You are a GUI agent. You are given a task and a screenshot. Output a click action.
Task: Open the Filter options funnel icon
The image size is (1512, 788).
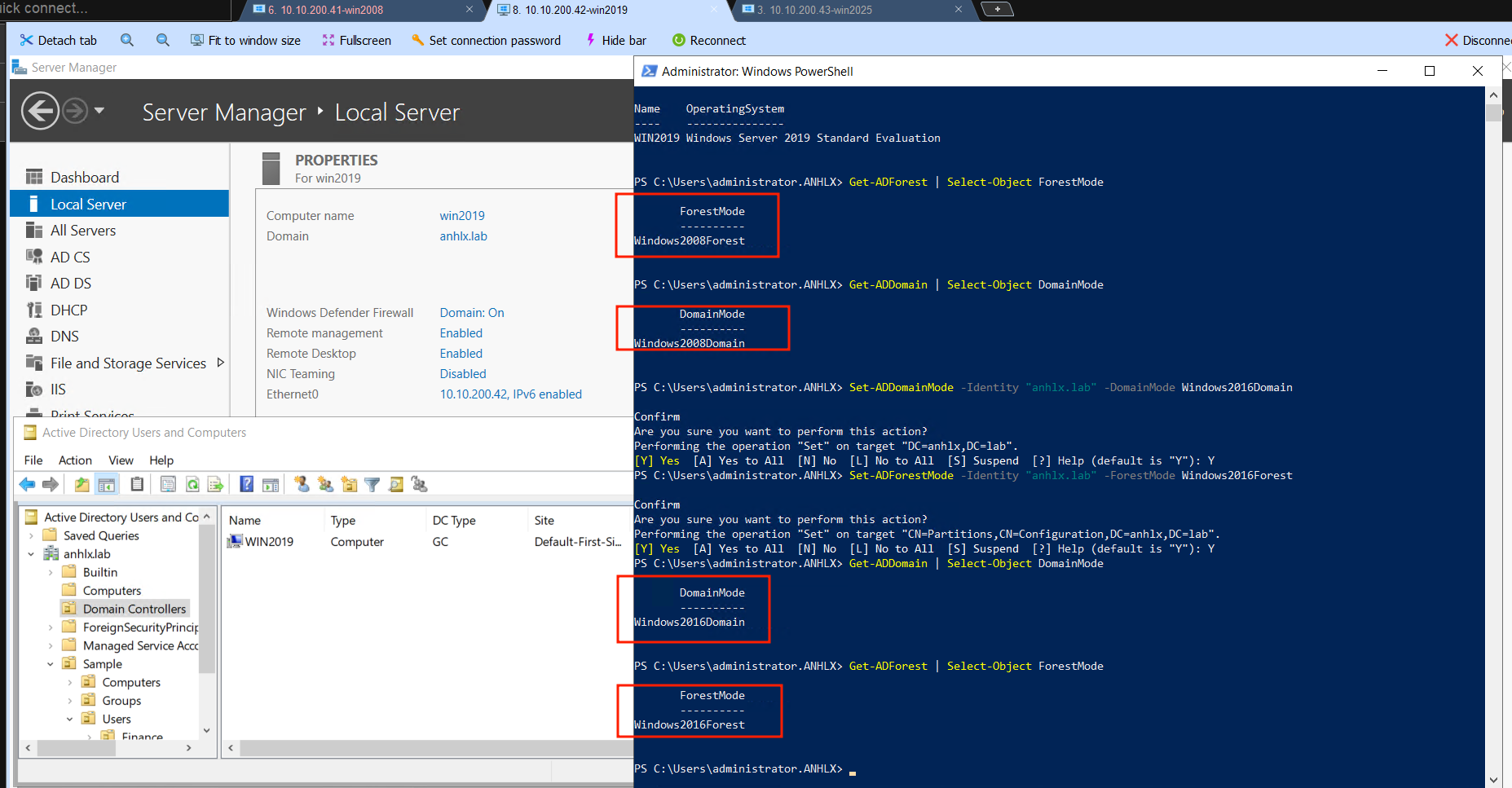tap(372, 485)
